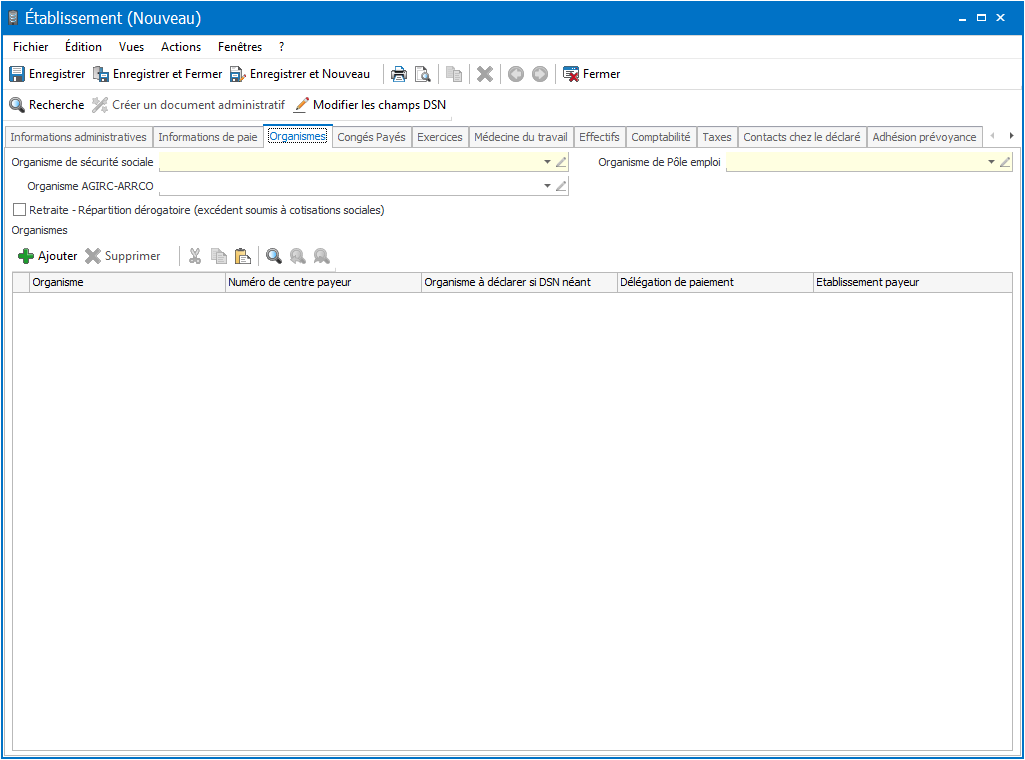The height and width of the screenshot is (760, 1025).
Task: Edit Organisme de Pôle emploi pencil icon
Action: (1005, 162)
